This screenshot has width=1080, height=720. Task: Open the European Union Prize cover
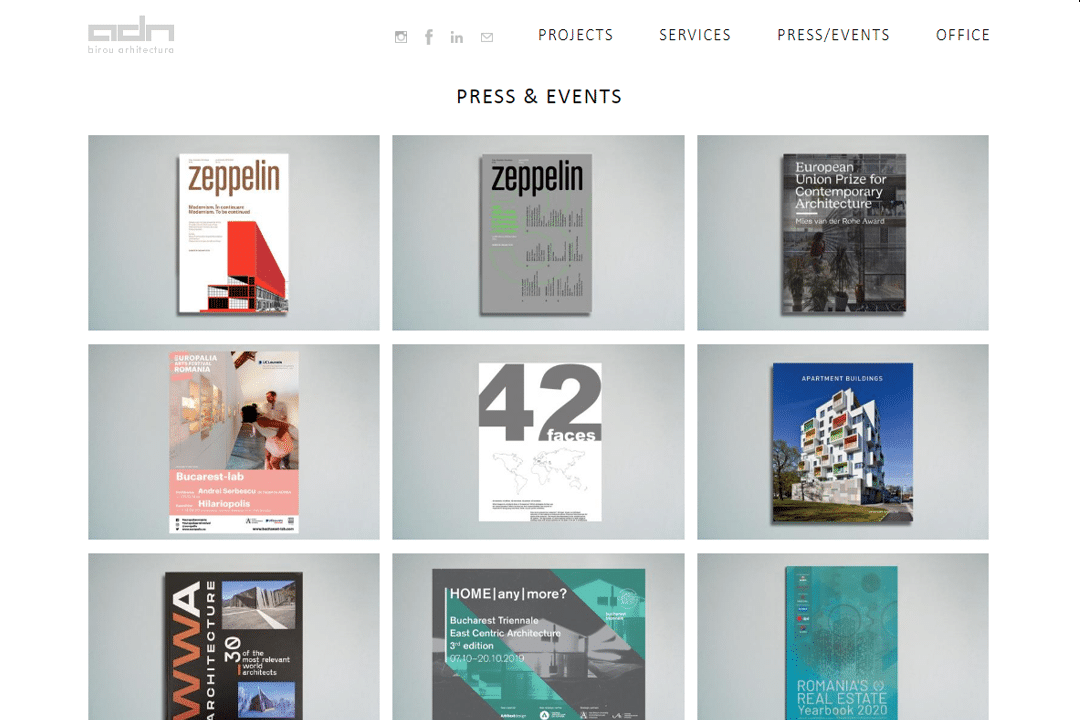point(842,233)
